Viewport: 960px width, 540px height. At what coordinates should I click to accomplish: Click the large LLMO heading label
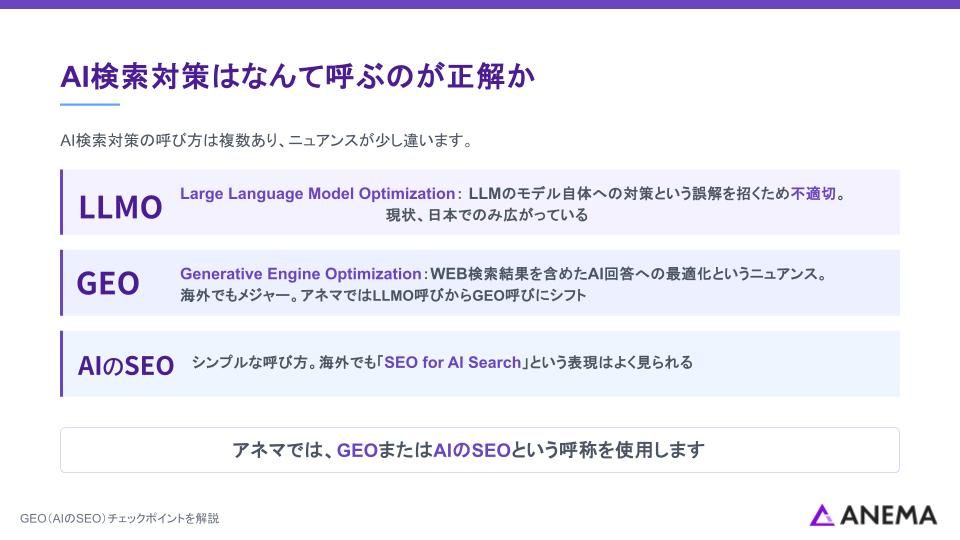(x=120, y=207)
